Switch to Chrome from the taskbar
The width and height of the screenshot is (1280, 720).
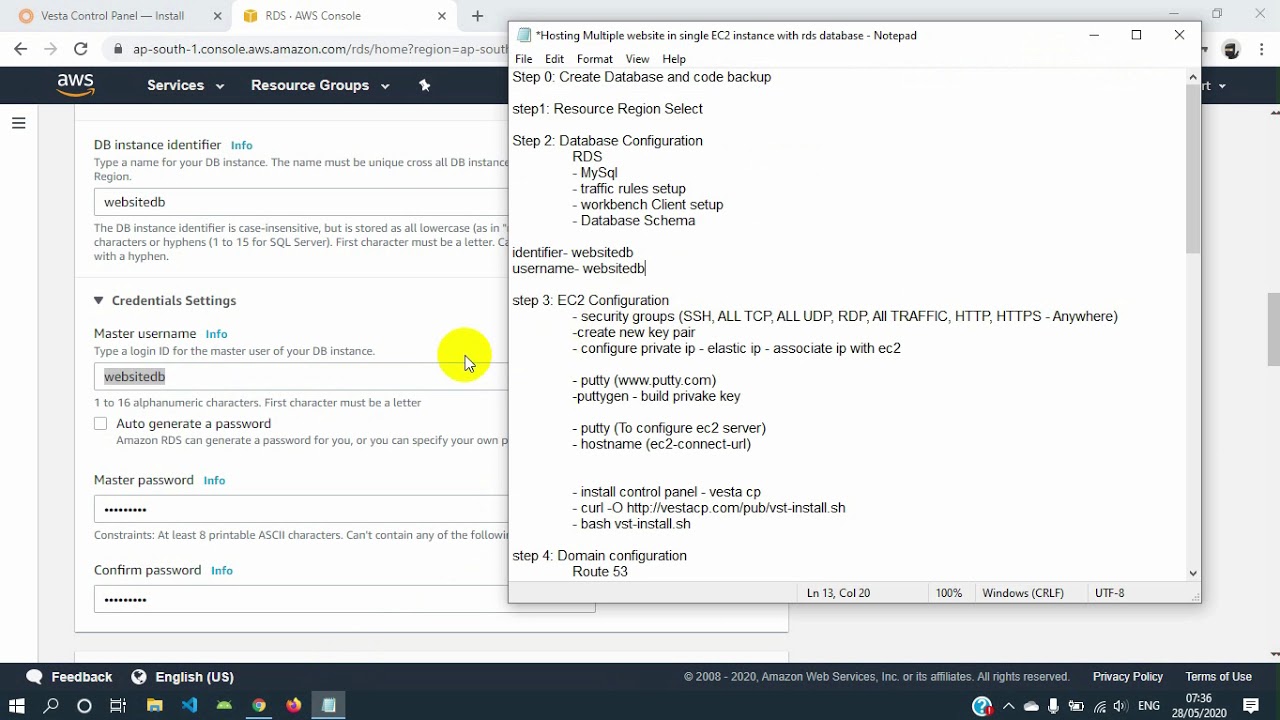pyautogui.click(x=259, y=705)
